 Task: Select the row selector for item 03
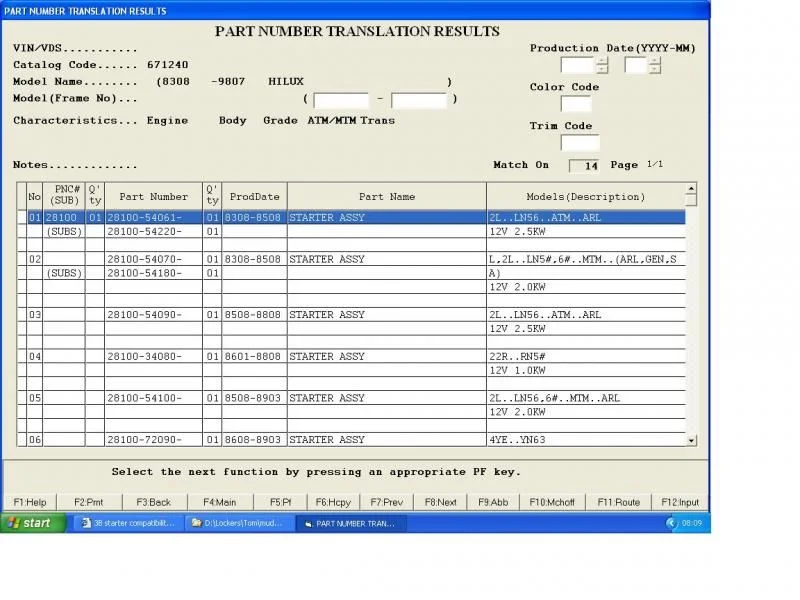21,315
